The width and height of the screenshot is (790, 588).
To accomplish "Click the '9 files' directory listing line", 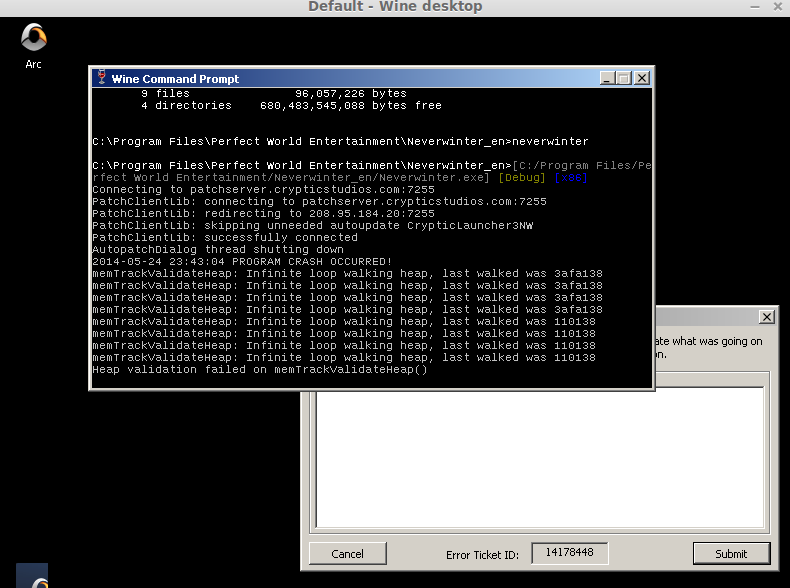I will click(x=274, y=93).
